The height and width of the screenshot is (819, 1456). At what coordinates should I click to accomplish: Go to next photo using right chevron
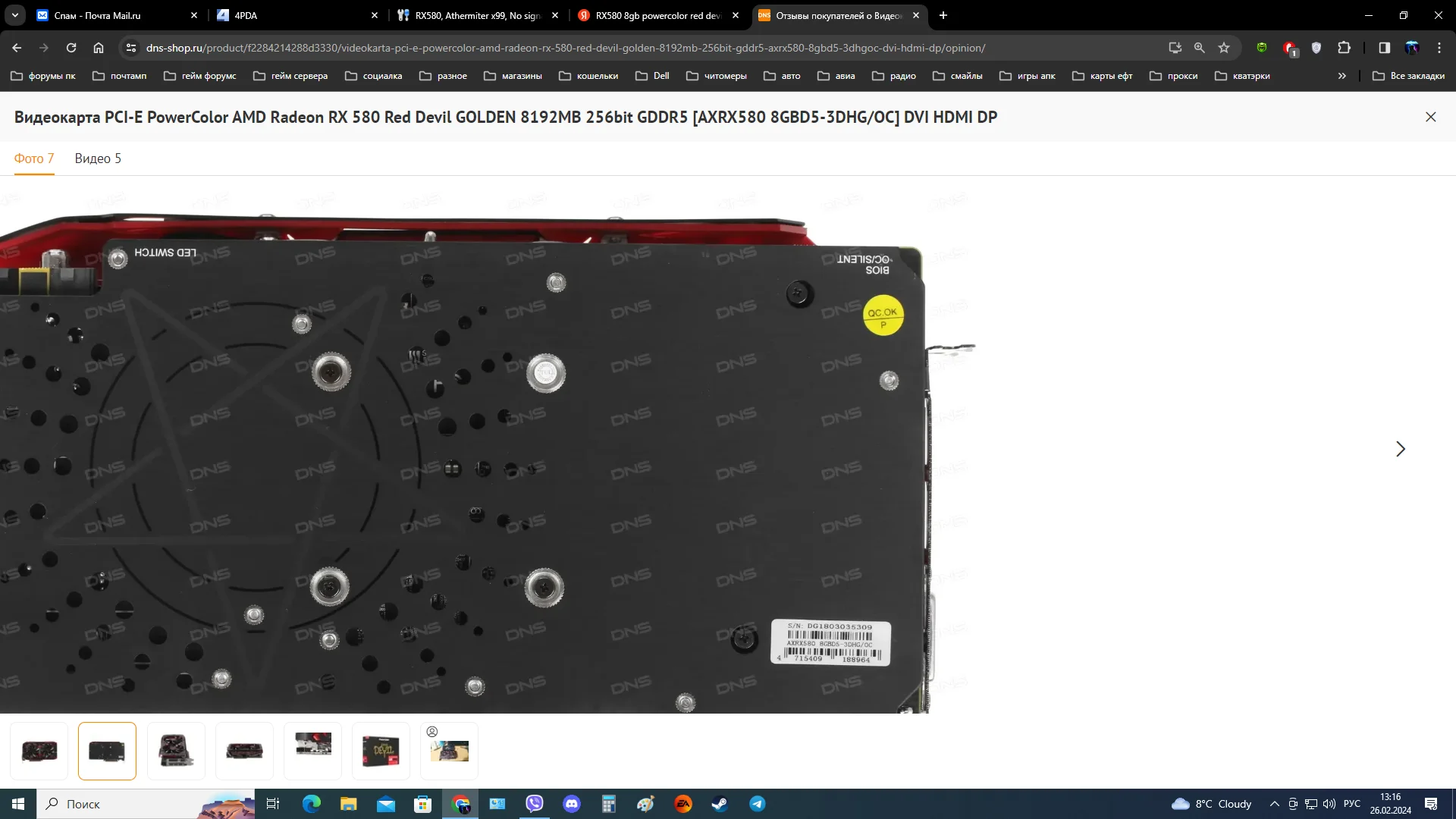pyautogui.click(x=1400, y=449)
